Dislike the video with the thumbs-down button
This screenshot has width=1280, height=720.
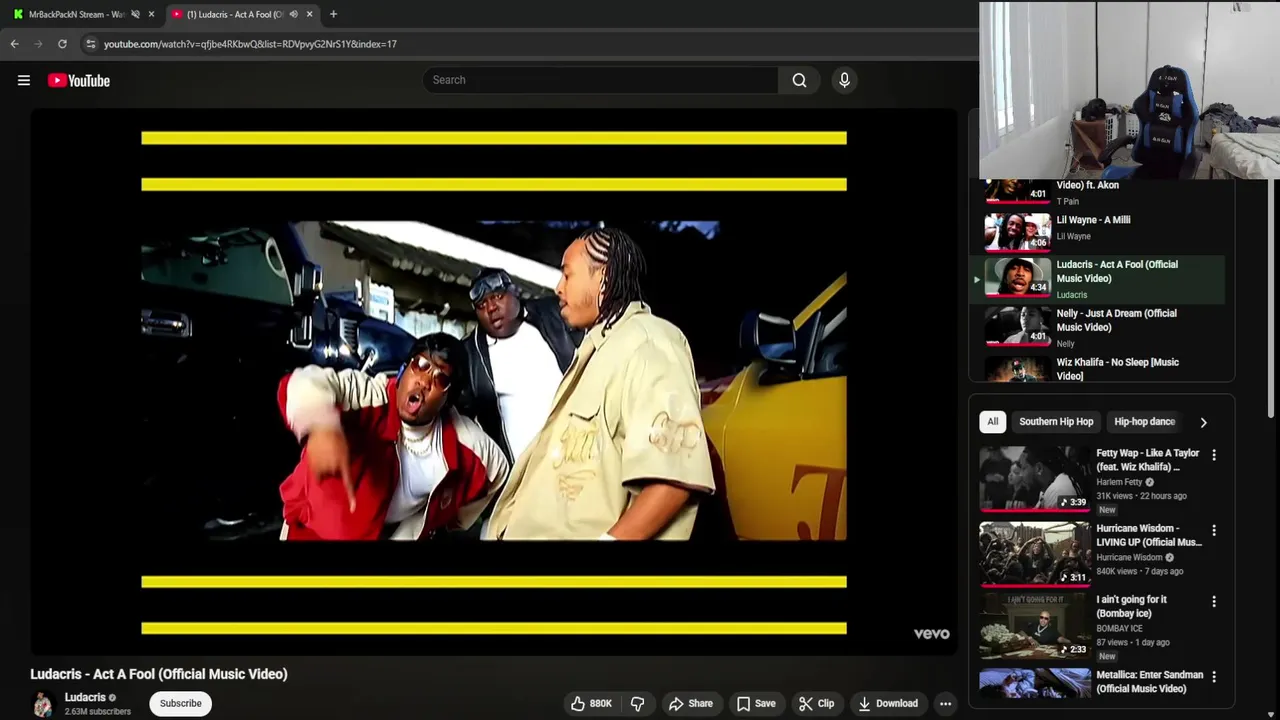coord(637,703)
